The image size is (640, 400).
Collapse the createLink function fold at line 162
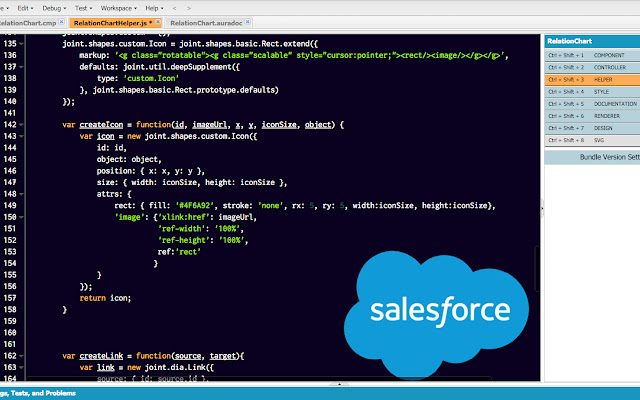click(x=21, y=356)
